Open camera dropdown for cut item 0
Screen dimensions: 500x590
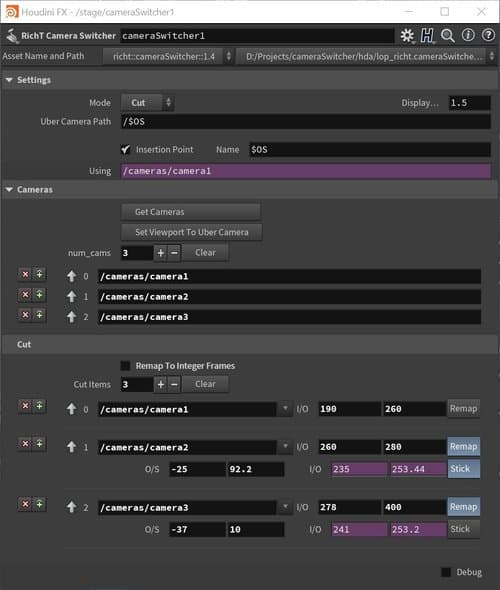pos(285,409)
